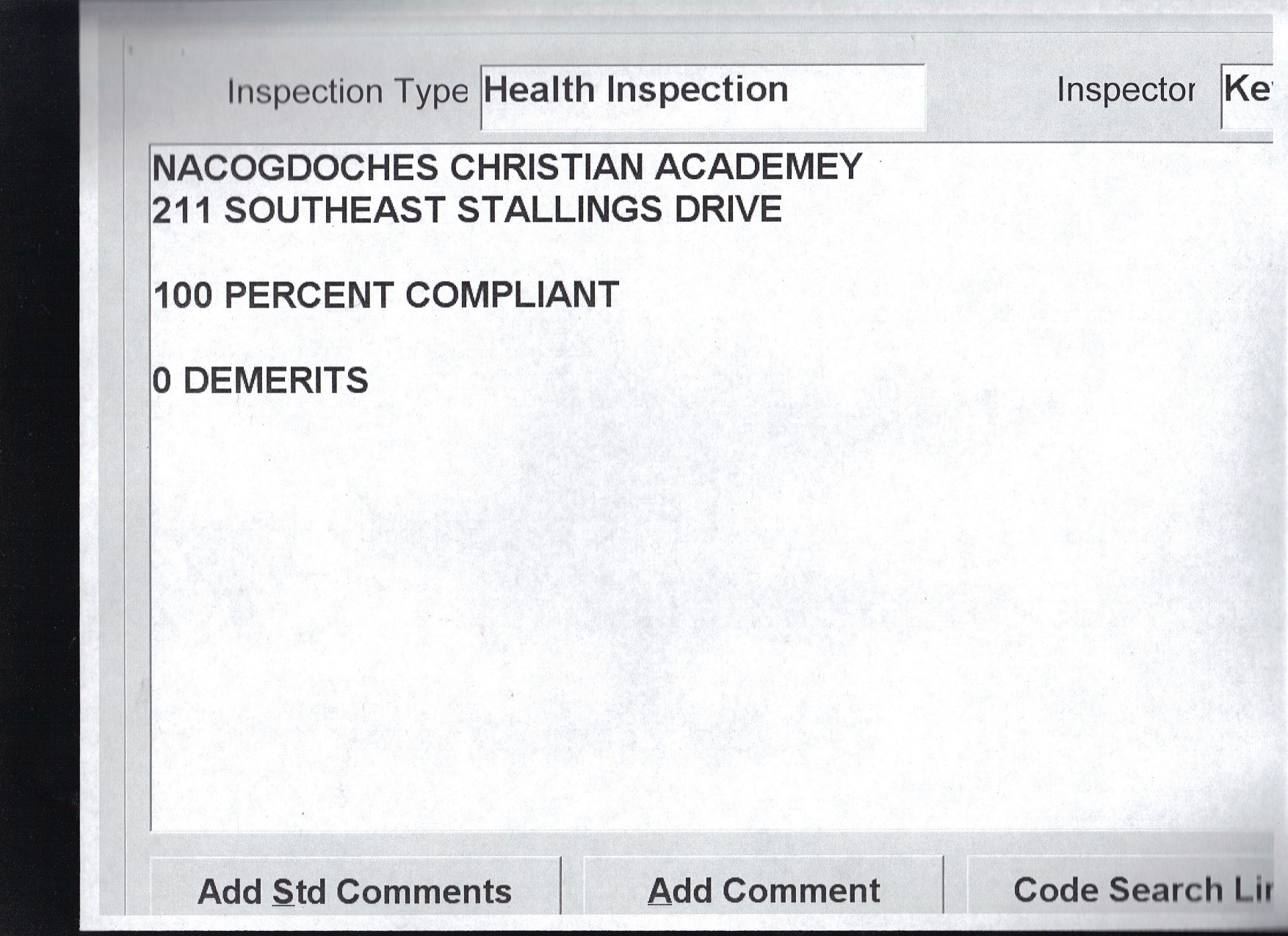Click the number 100 in comments
Viewport: 1288px width, 936px height.
[x=183, y=296]
